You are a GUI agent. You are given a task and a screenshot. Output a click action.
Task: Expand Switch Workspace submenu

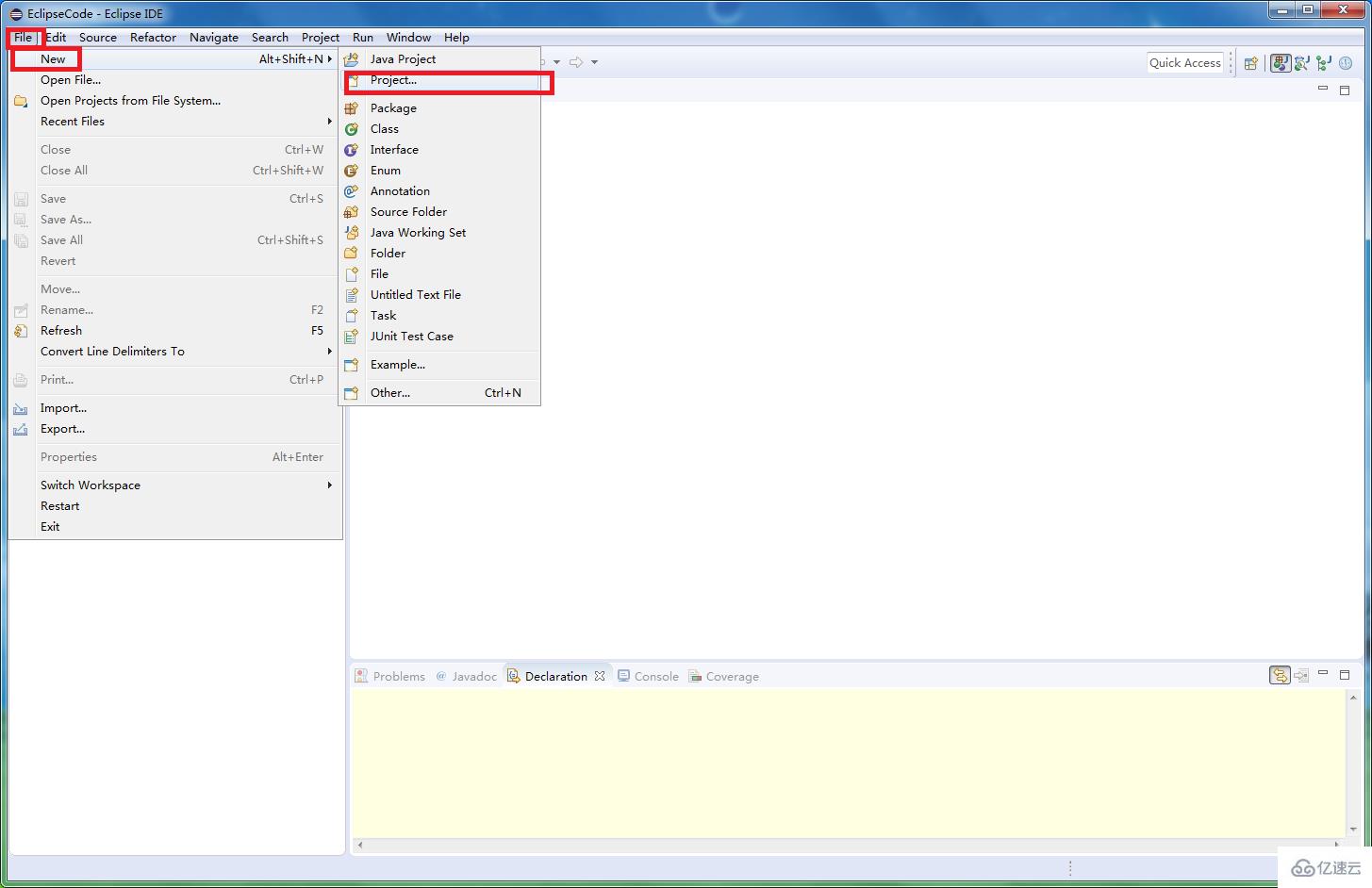330,485
